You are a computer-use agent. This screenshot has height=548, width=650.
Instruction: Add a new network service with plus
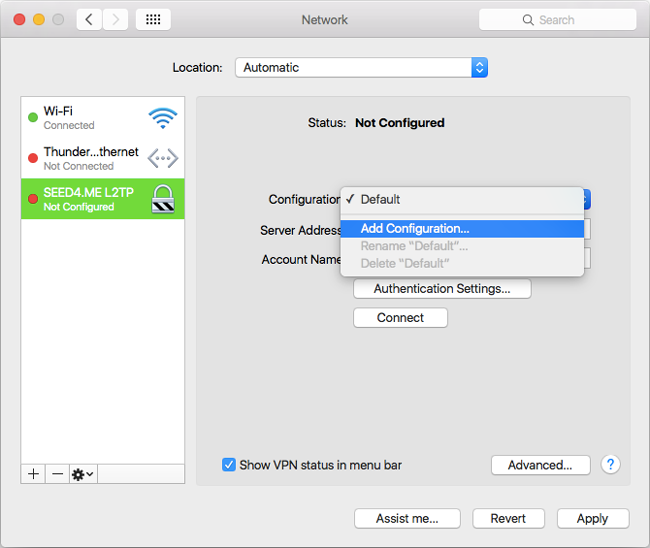[34, 474]
